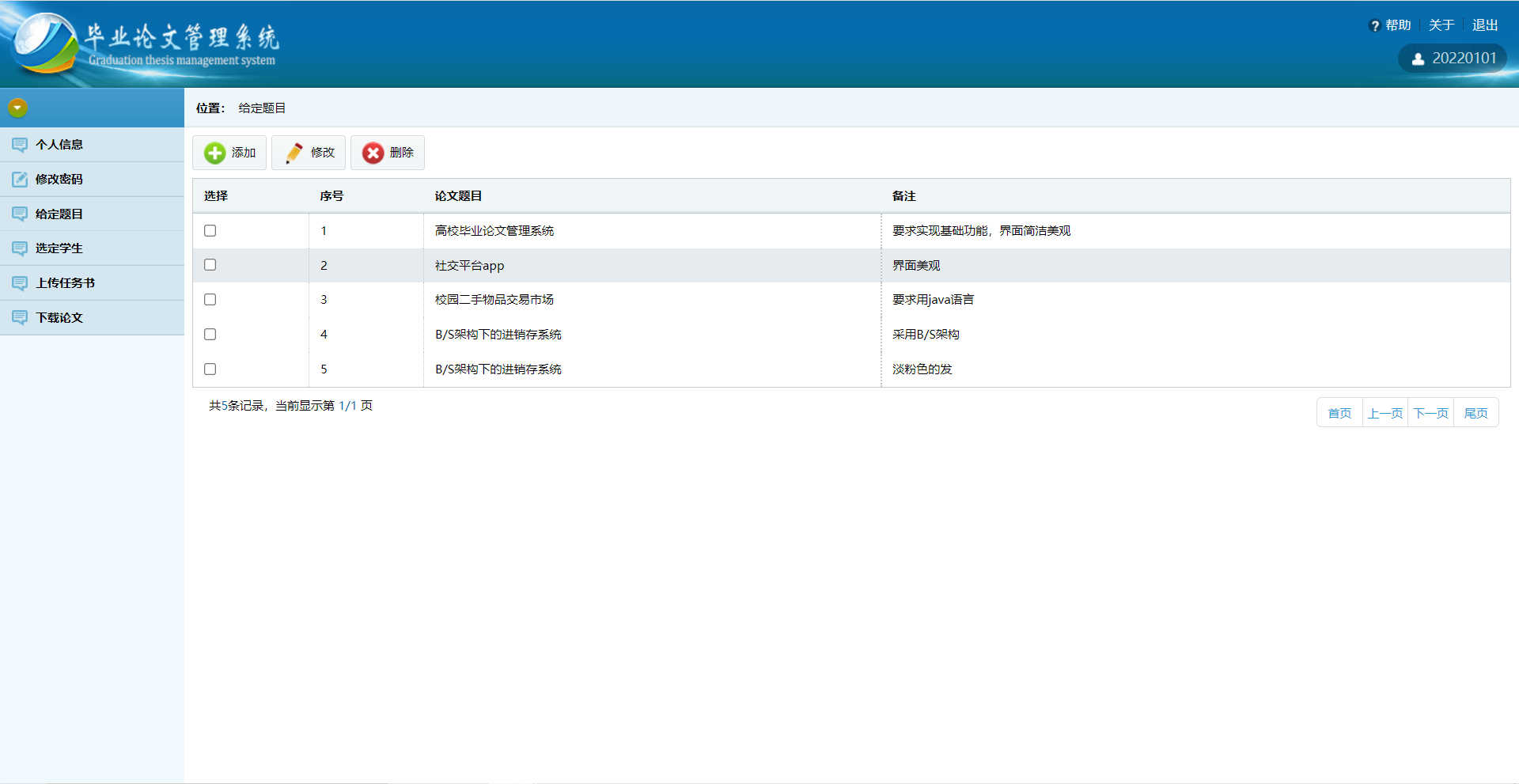Viewport: 1519px width, 784px height.
Task: Click breadcrumb text 给定题目 after 位置
Action: pyautogui.click(x=262, y=108)
